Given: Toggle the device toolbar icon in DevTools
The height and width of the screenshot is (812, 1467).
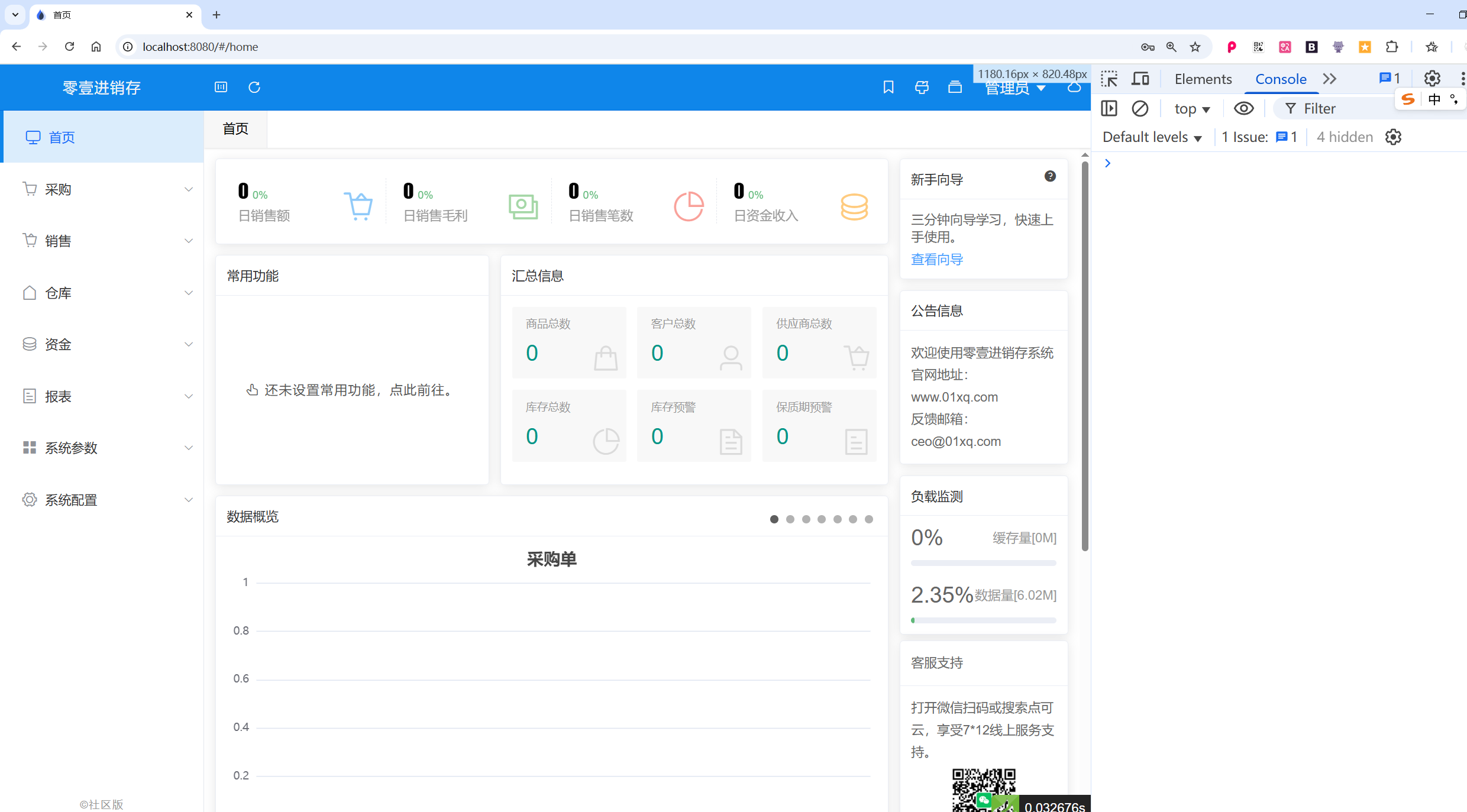Looking at the screenshot, I should click(1140, 79).
